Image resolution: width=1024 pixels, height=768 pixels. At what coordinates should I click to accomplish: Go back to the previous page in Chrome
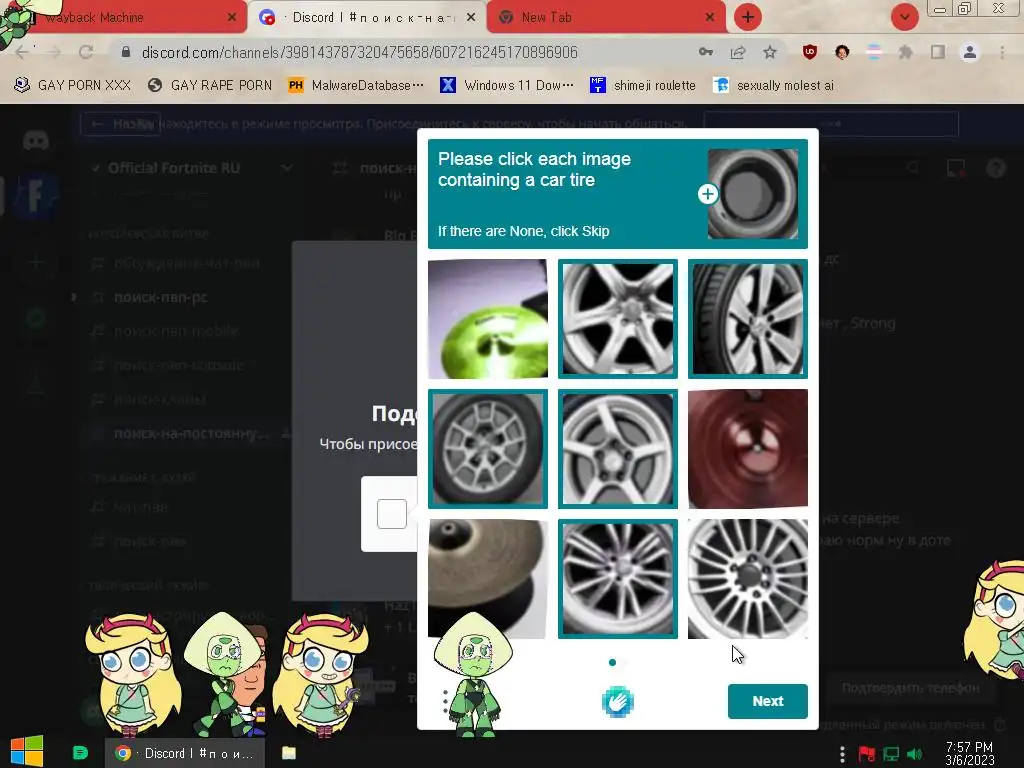pyautogui.click(x=22, y=52)
